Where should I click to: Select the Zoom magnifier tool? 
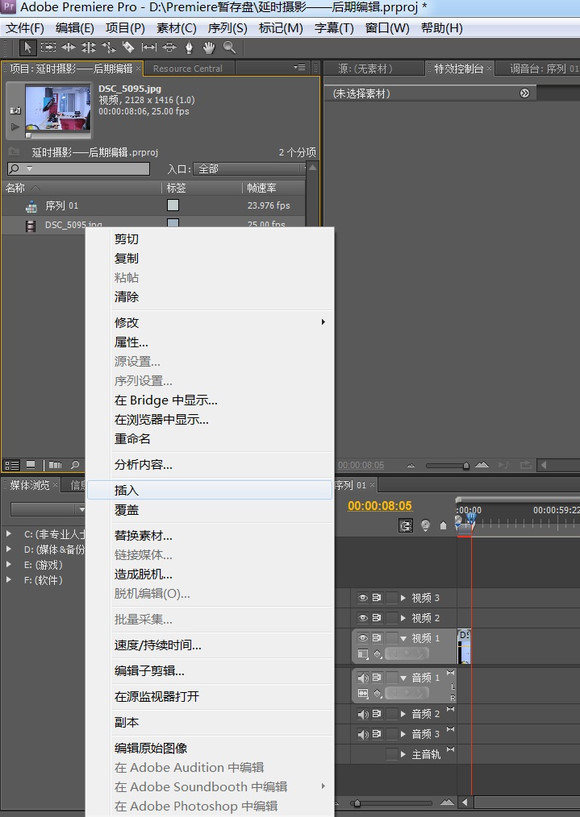click(x=229, y=48)
